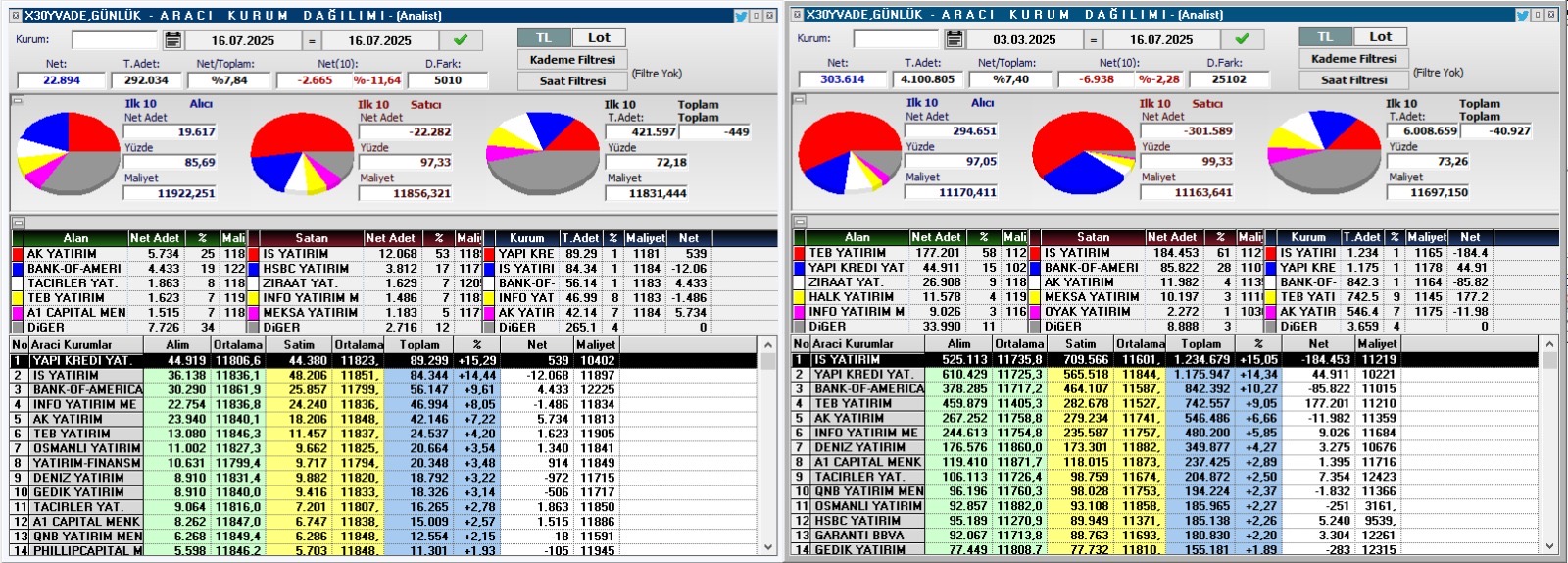Select TL unit in the right window

click(x=1325, y=36)
